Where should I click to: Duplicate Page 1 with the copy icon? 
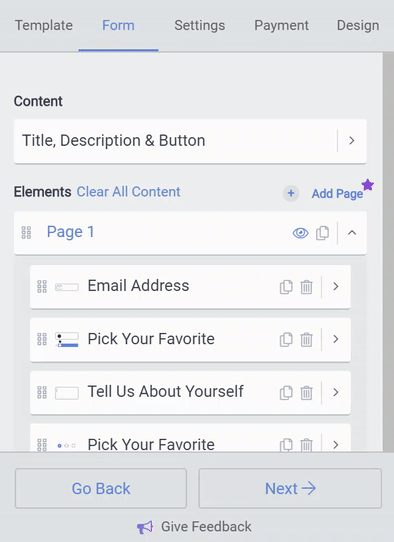(322, 233)
